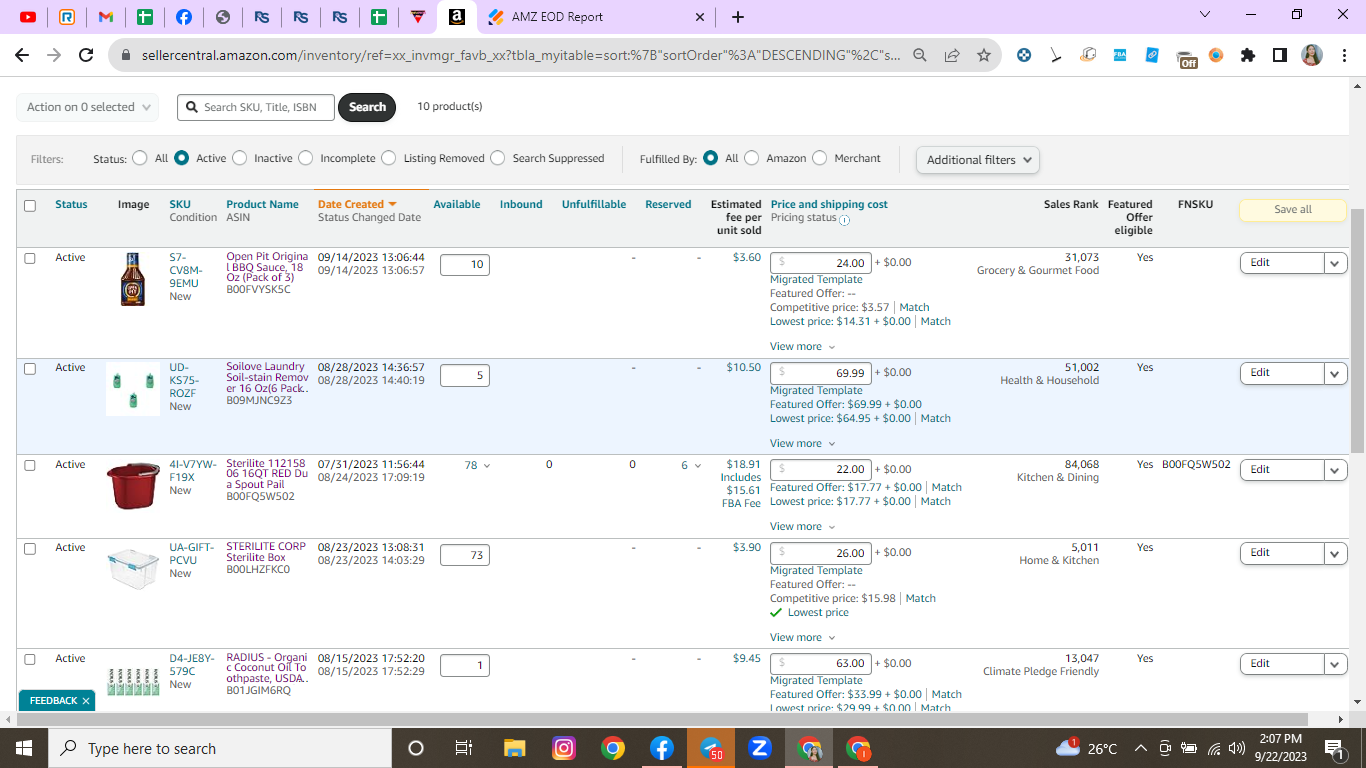Bookmark this page with the star icon
Screen dimensions: 1366x768
[984, 56]
